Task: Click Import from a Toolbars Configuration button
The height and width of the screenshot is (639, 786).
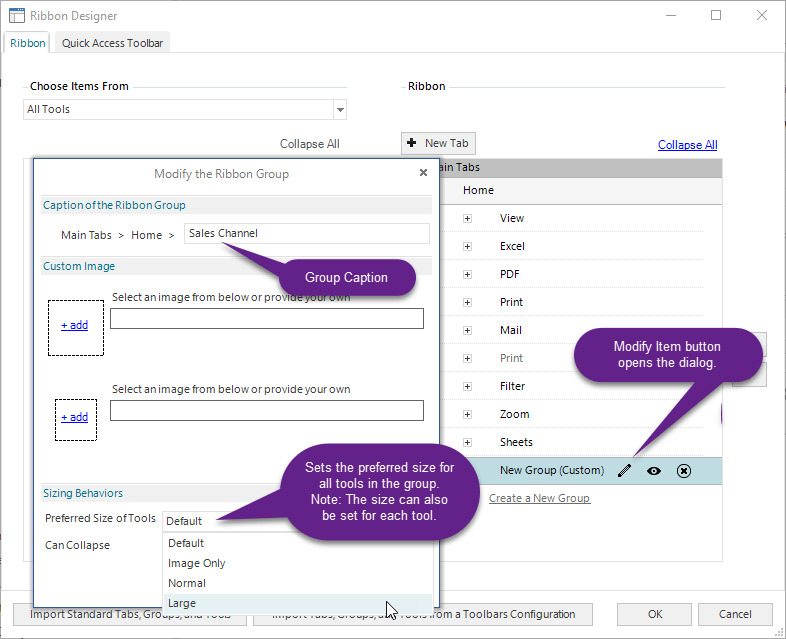Action: point(423,614)
